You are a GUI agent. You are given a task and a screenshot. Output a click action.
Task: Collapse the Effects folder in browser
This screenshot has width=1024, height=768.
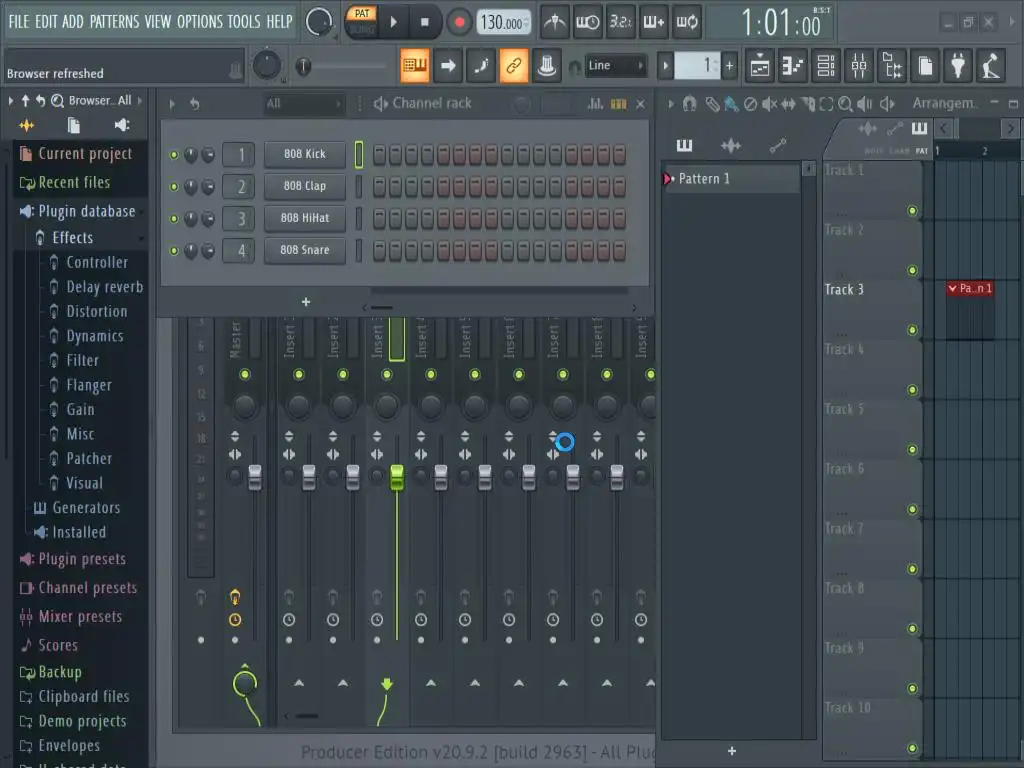click(72, 238)
